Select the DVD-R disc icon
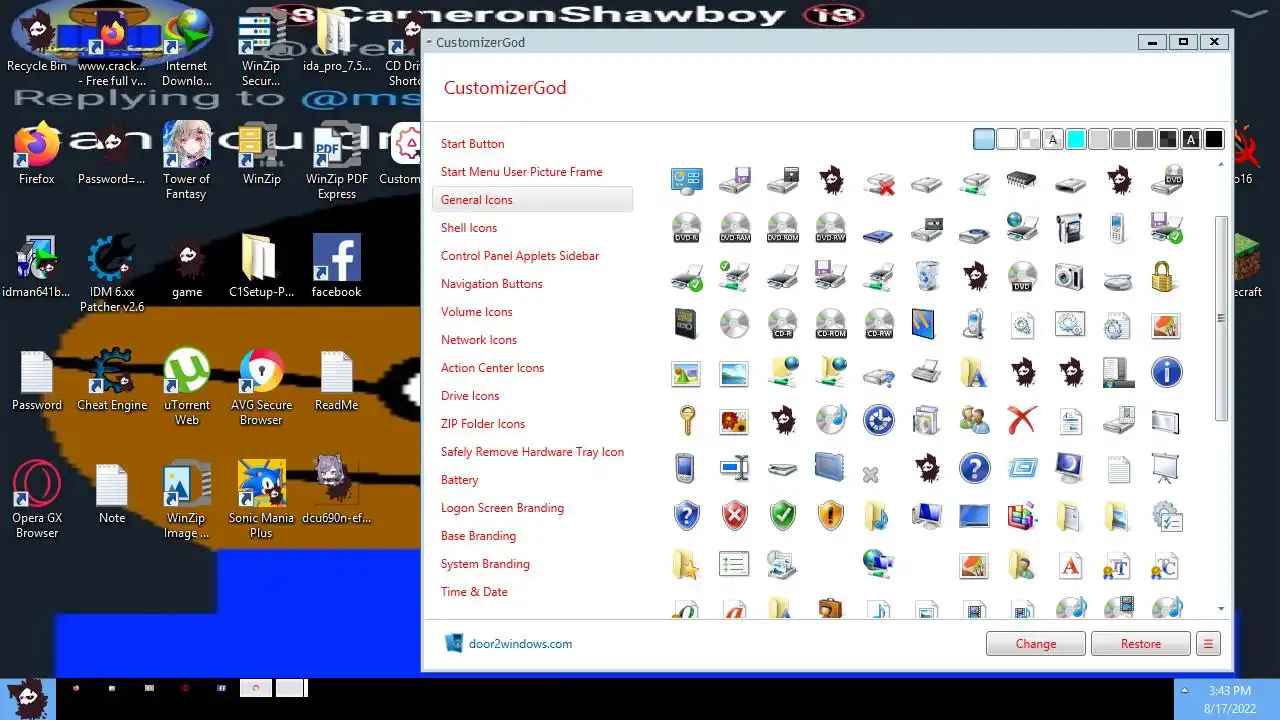The image size is (1280, 720). 687,229
